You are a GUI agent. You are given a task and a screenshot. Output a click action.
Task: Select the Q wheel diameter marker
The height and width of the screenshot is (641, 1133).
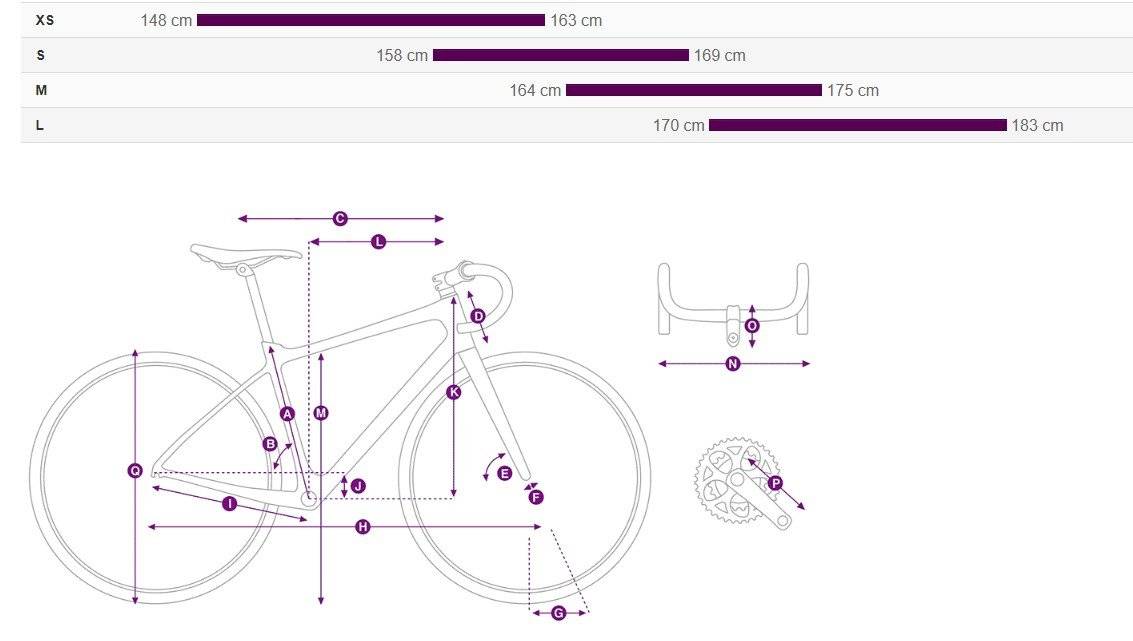tap(135, 471)
